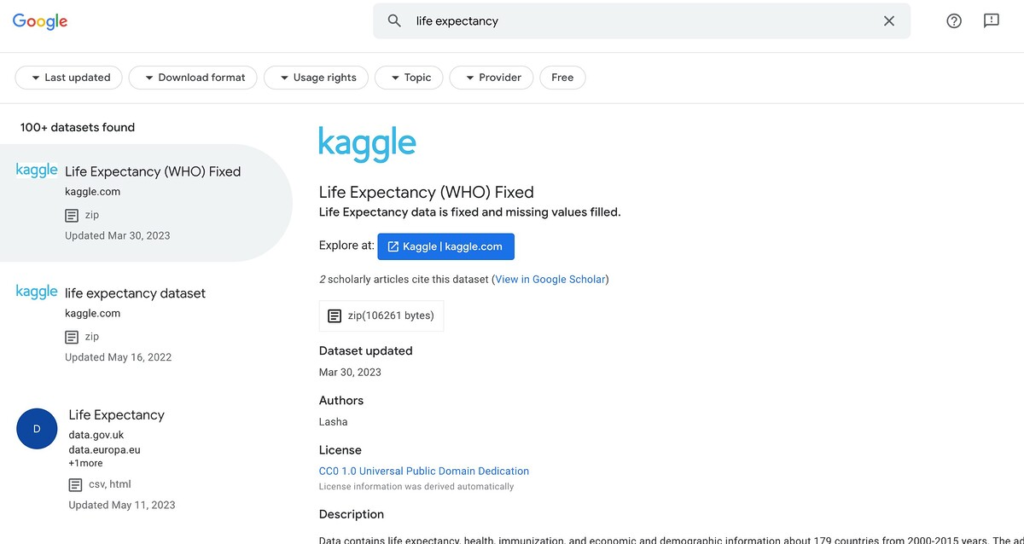Open the Provider filter dropdown
This screenshot has width=1024, height=544.
[x=491, y=78]
